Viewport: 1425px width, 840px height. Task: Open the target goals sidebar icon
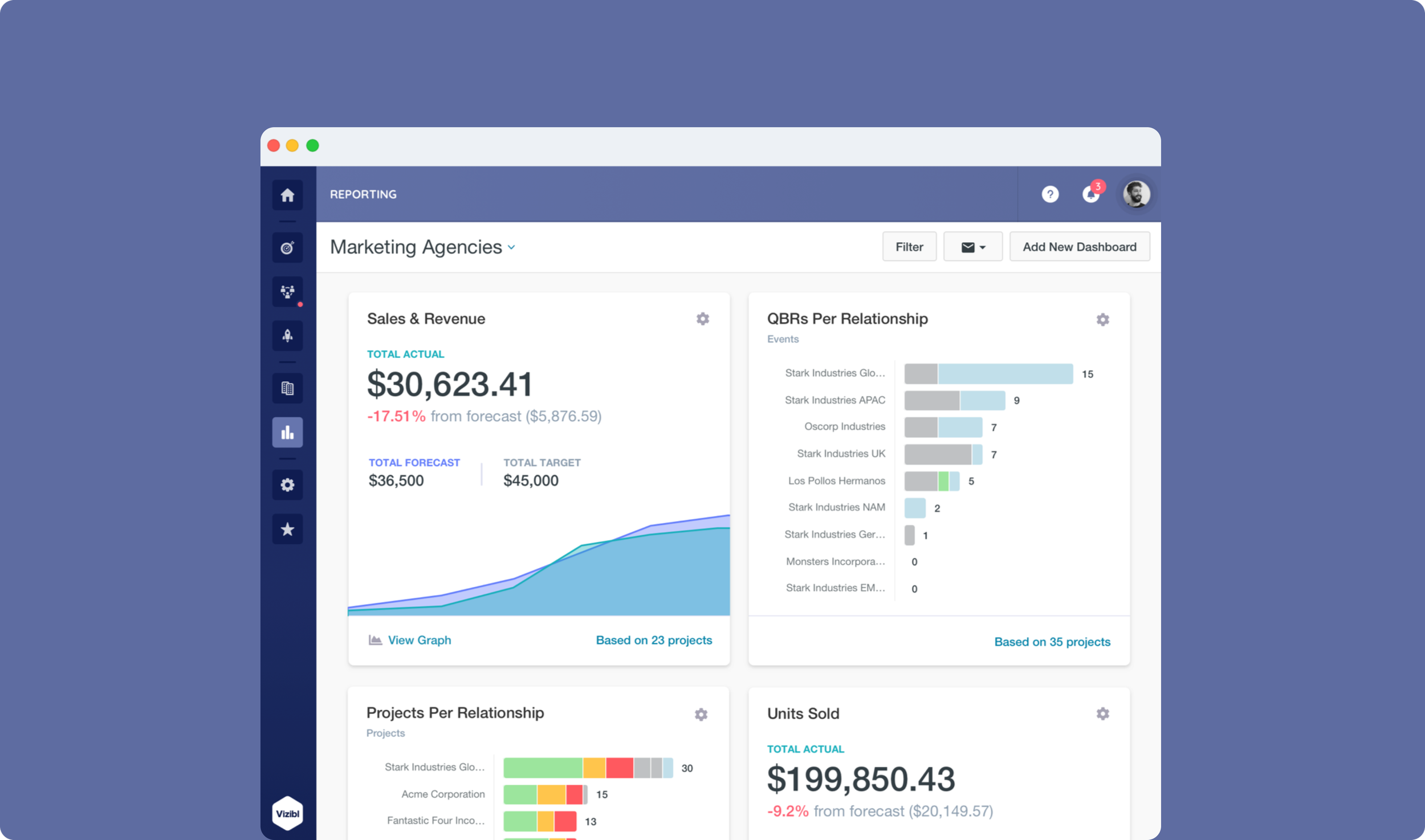pyautogui.click(x=287, y=248)
